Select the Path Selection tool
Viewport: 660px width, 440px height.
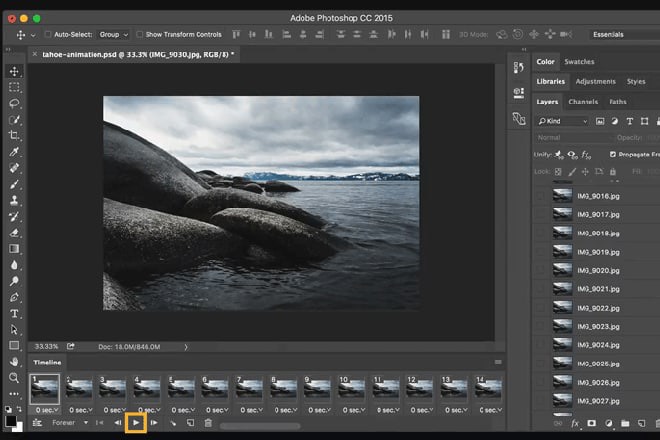tap(14, 329)
